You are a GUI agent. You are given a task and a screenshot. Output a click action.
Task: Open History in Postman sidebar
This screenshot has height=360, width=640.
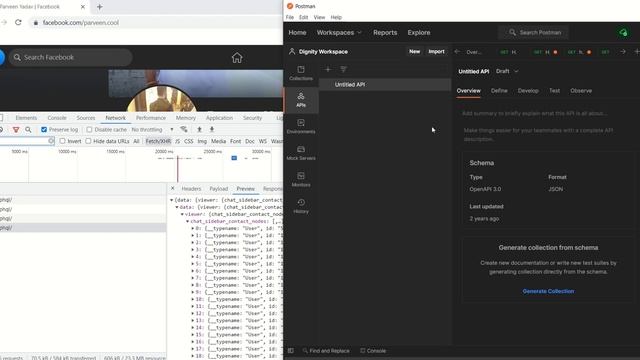[x=301, y=206]
